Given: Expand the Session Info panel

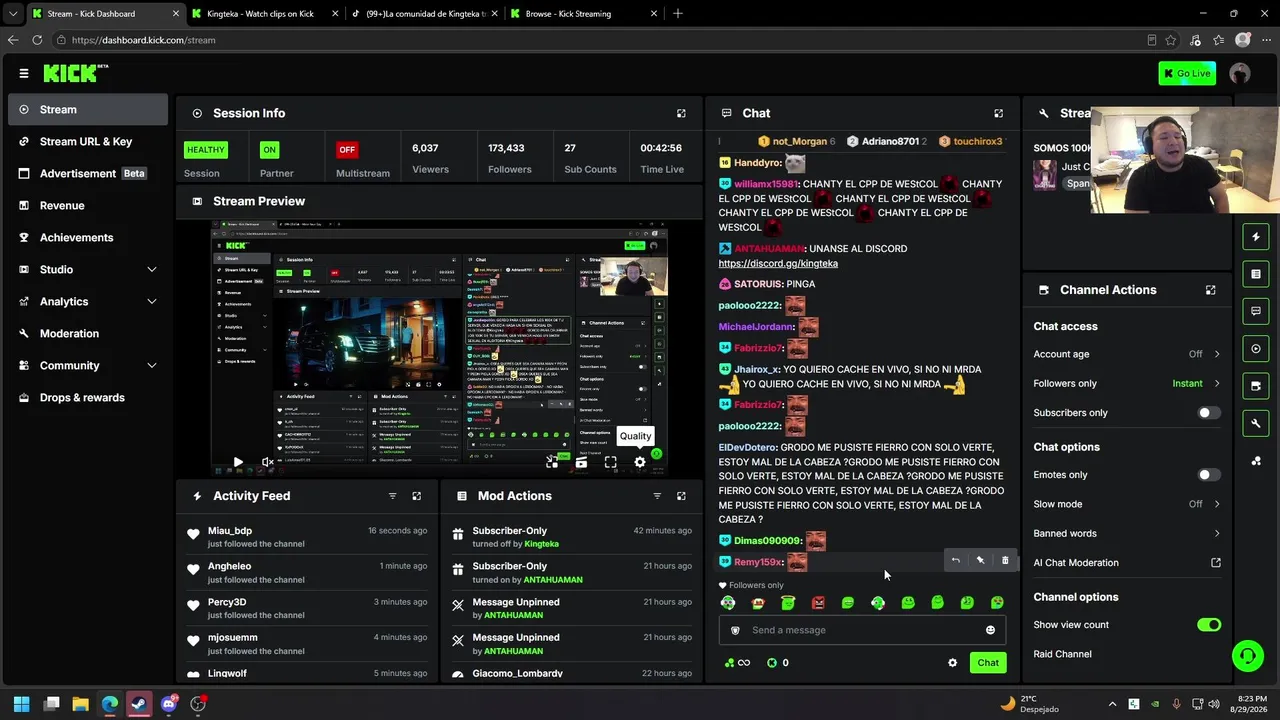Looking at the screenshot, I should 681,113.
